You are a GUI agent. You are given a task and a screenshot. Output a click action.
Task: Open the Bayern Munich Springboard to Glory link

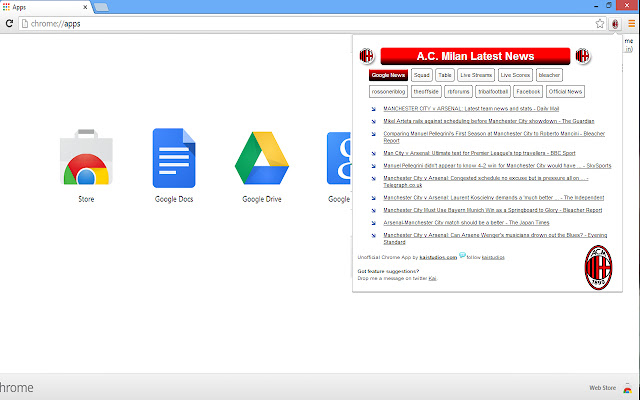493,210
